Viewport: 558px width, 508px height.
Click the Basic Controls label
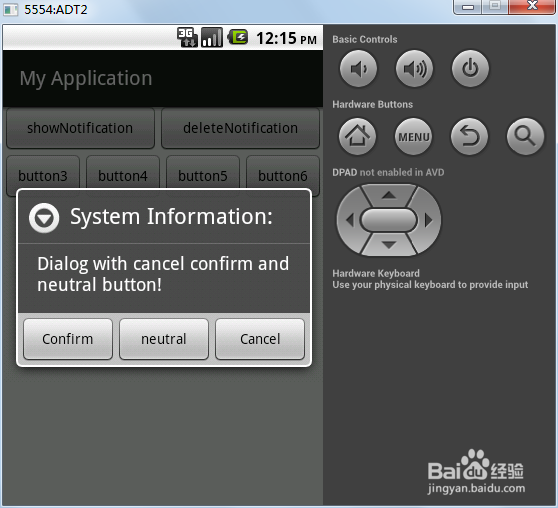pos(365,39)
